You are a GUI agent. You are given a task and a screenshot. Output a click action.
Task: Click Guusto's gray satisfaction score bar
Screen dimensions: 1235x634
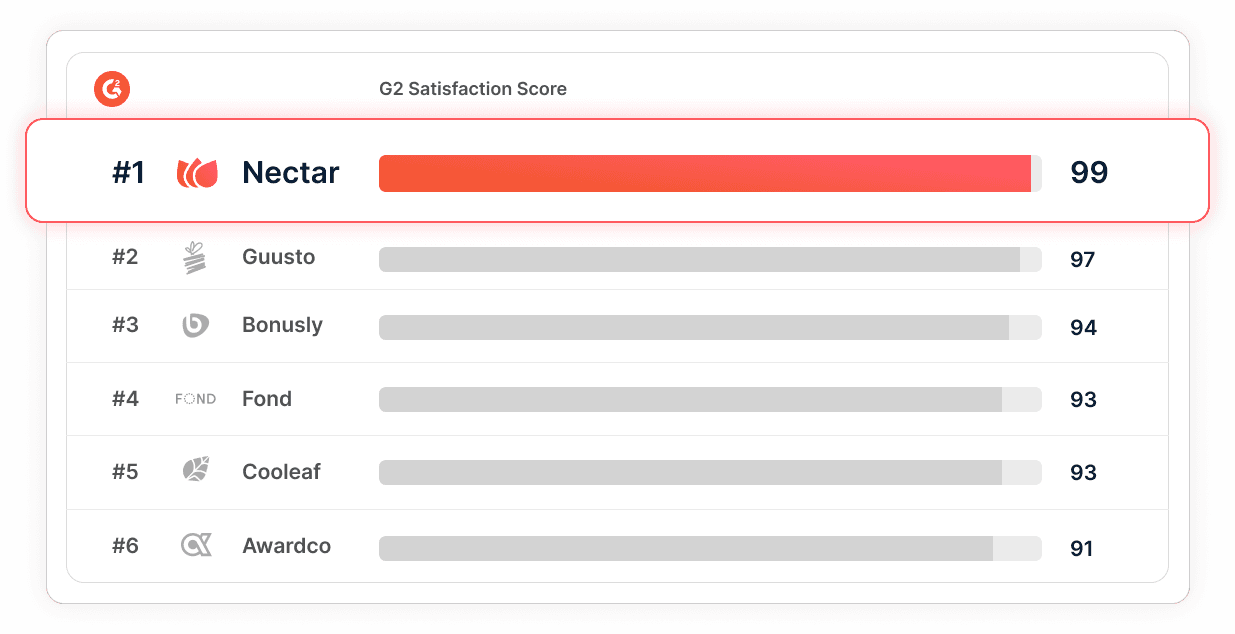point(699,260)
